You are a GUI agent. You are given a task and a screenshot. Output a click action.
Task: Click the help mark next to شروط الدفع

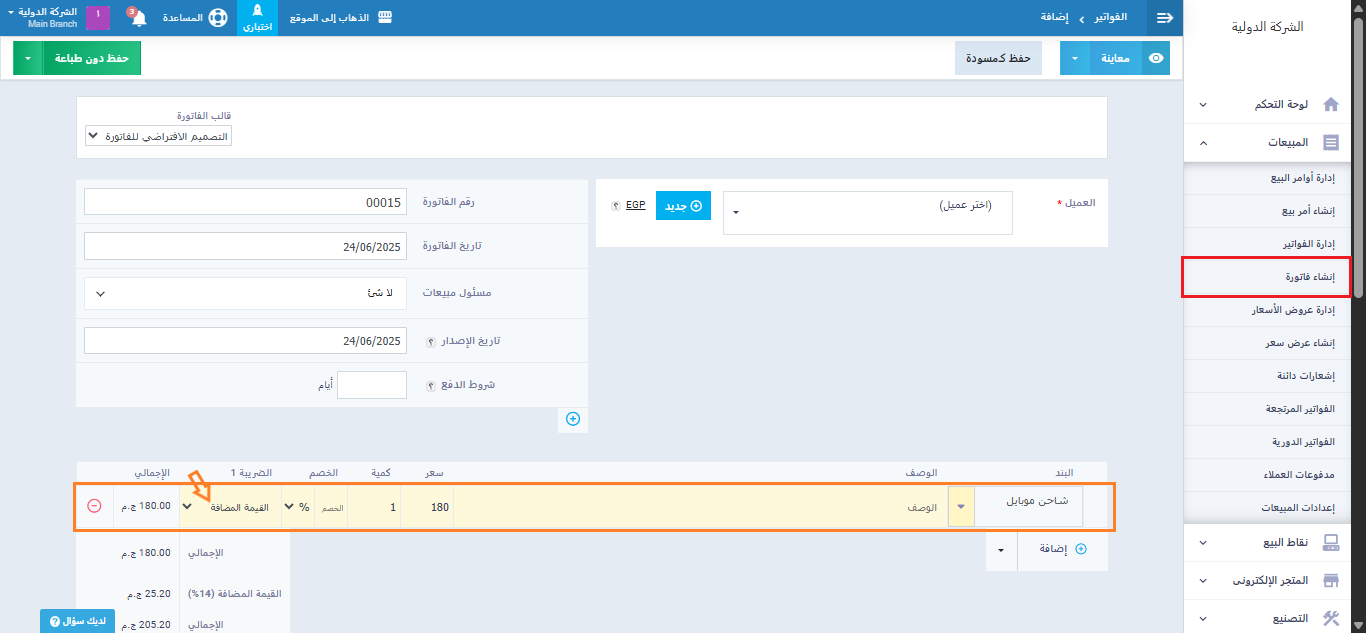tap(431, 385)
